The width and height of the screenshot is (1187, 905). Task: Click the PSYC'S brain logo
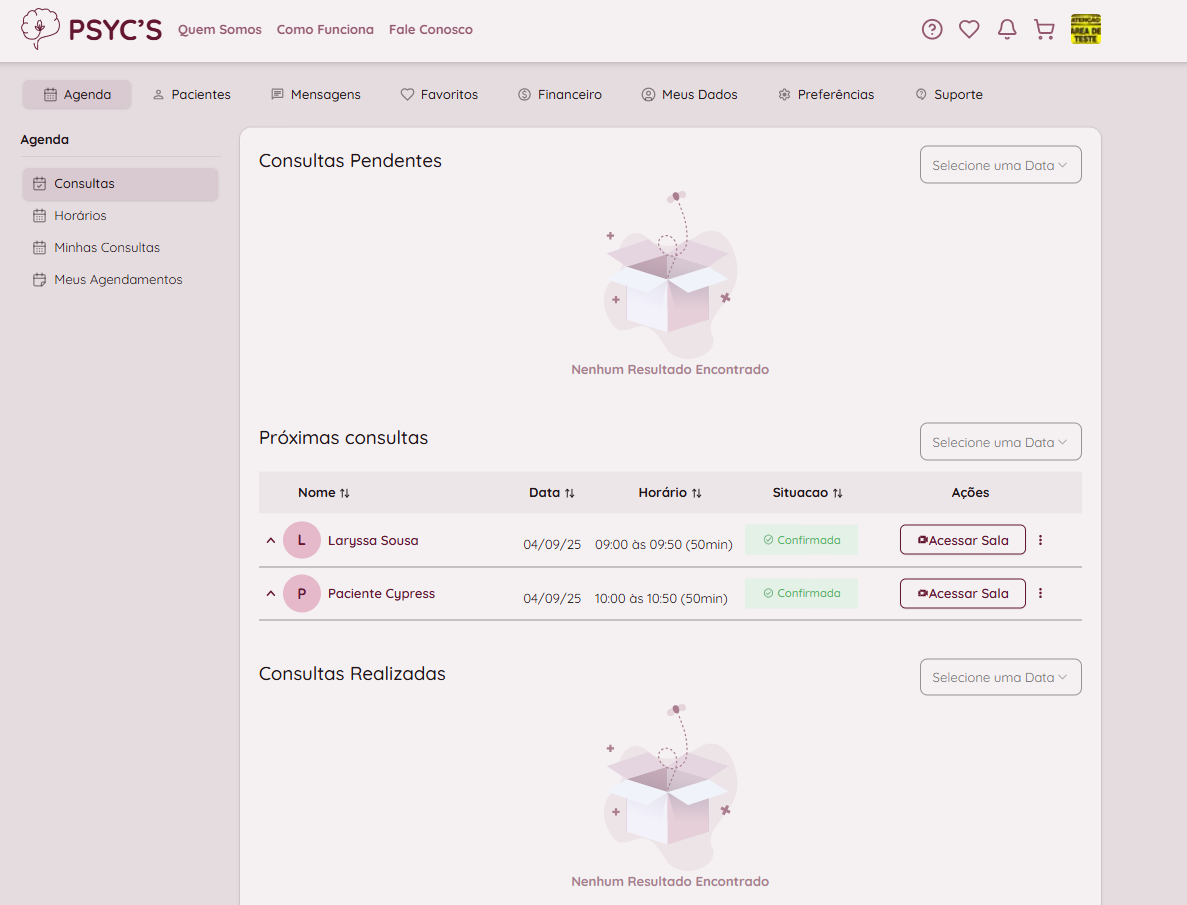point(40,29)
